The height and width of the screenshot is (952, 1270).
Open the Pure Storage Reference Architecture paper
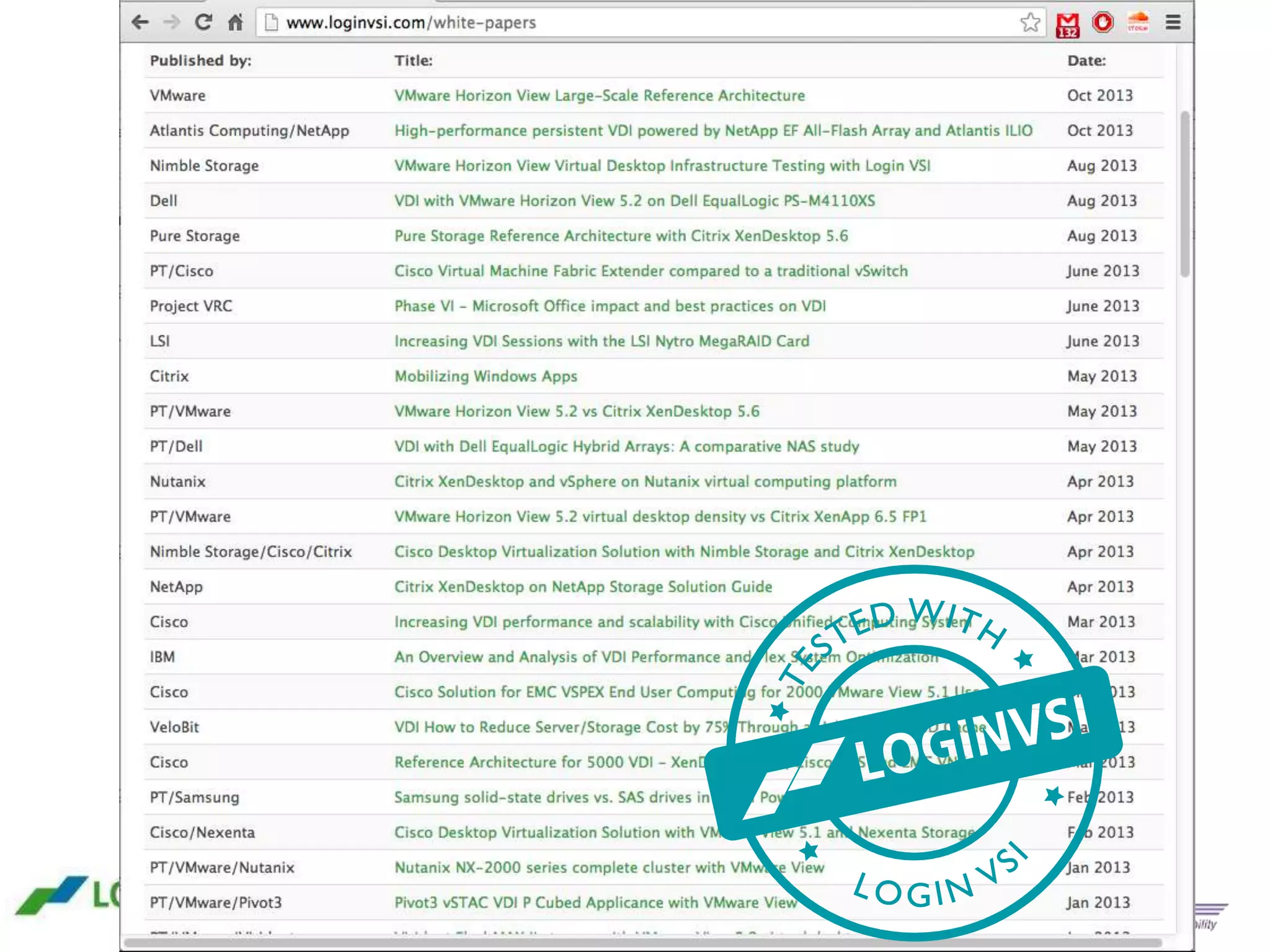click(x=621, y=236)
